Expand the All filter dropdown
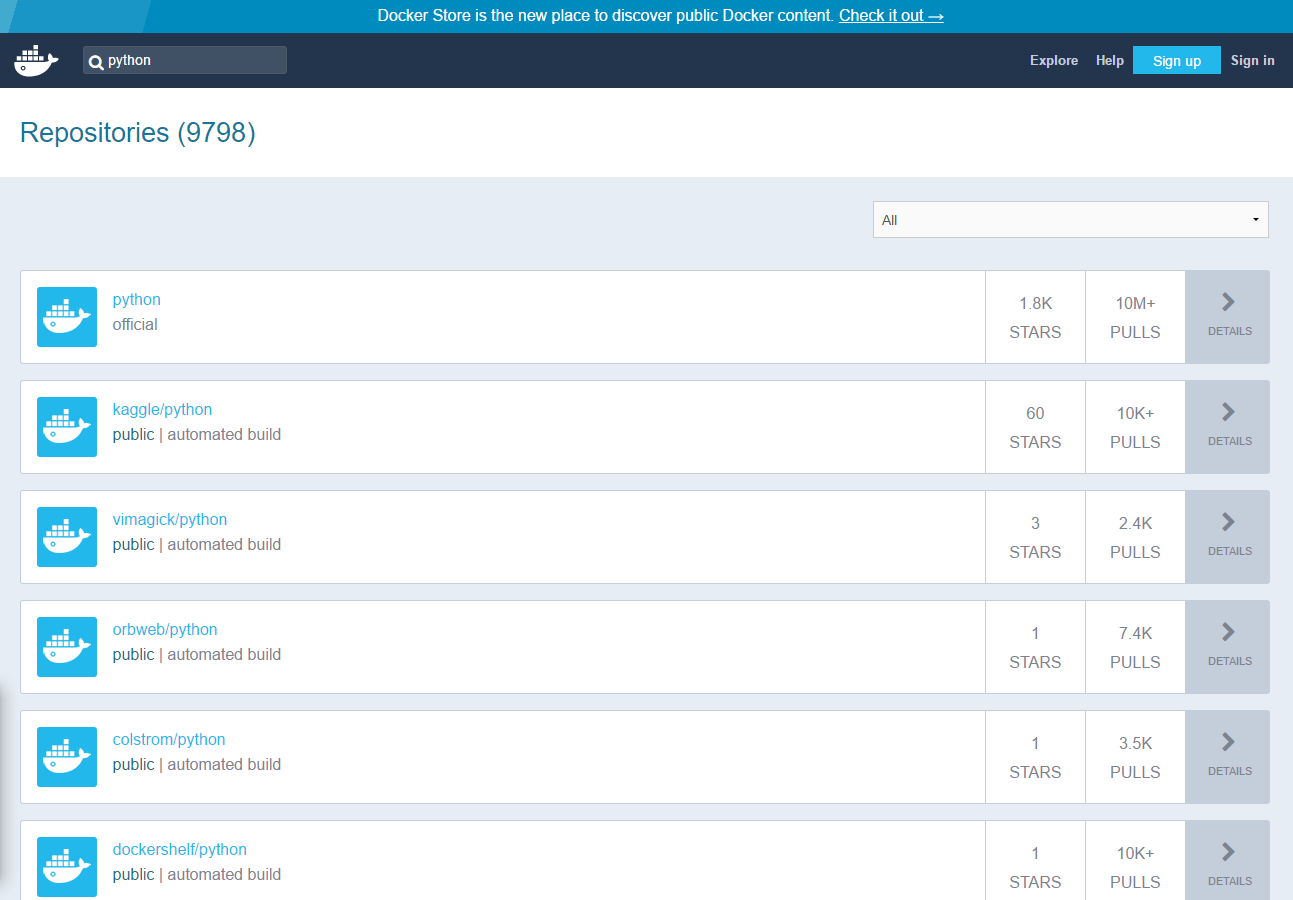This screenshot has width=1293, height=900. [x=1070, y=220]
